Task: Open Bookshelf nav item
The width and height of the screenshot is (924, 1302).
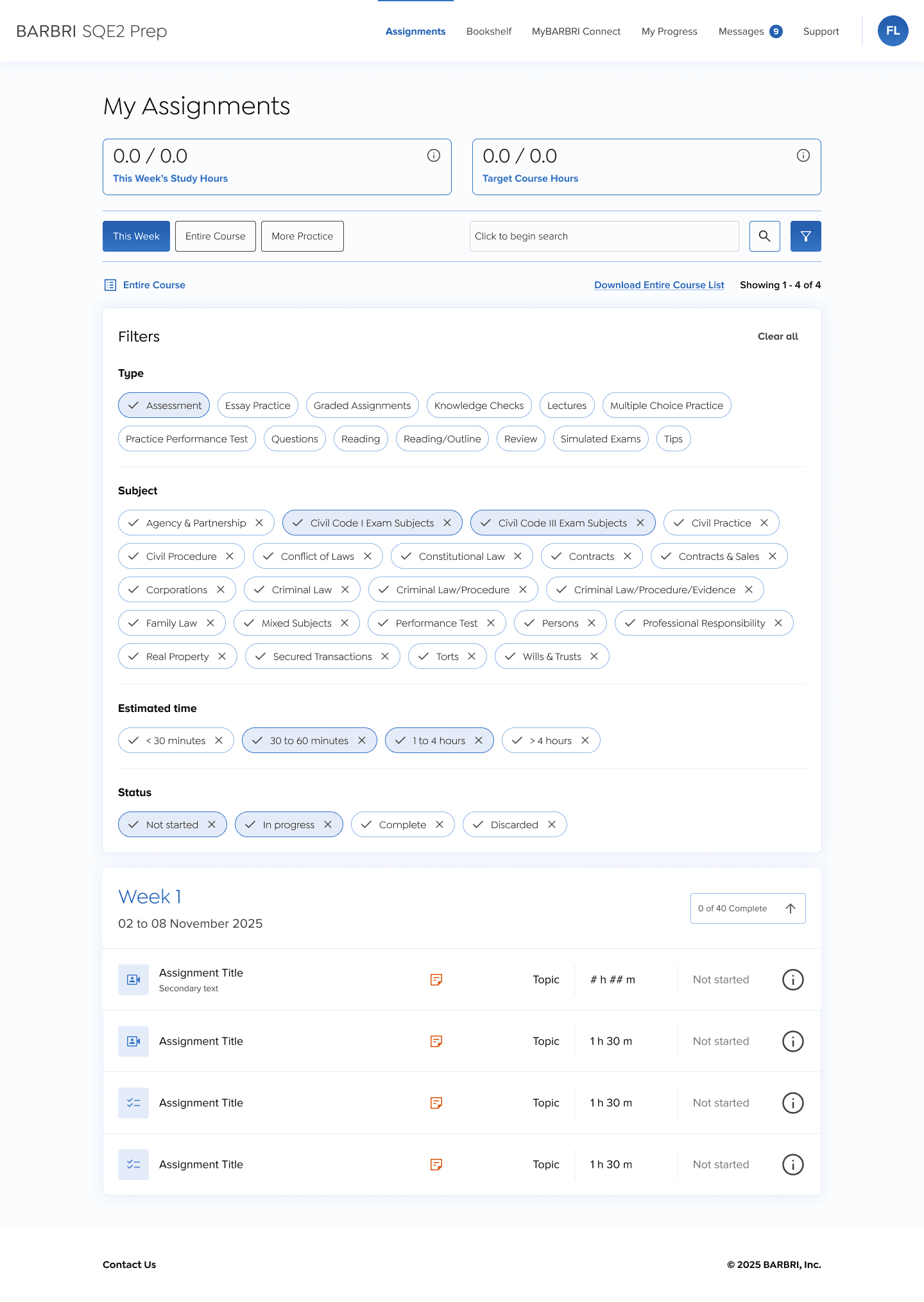Action: point(489,31)
